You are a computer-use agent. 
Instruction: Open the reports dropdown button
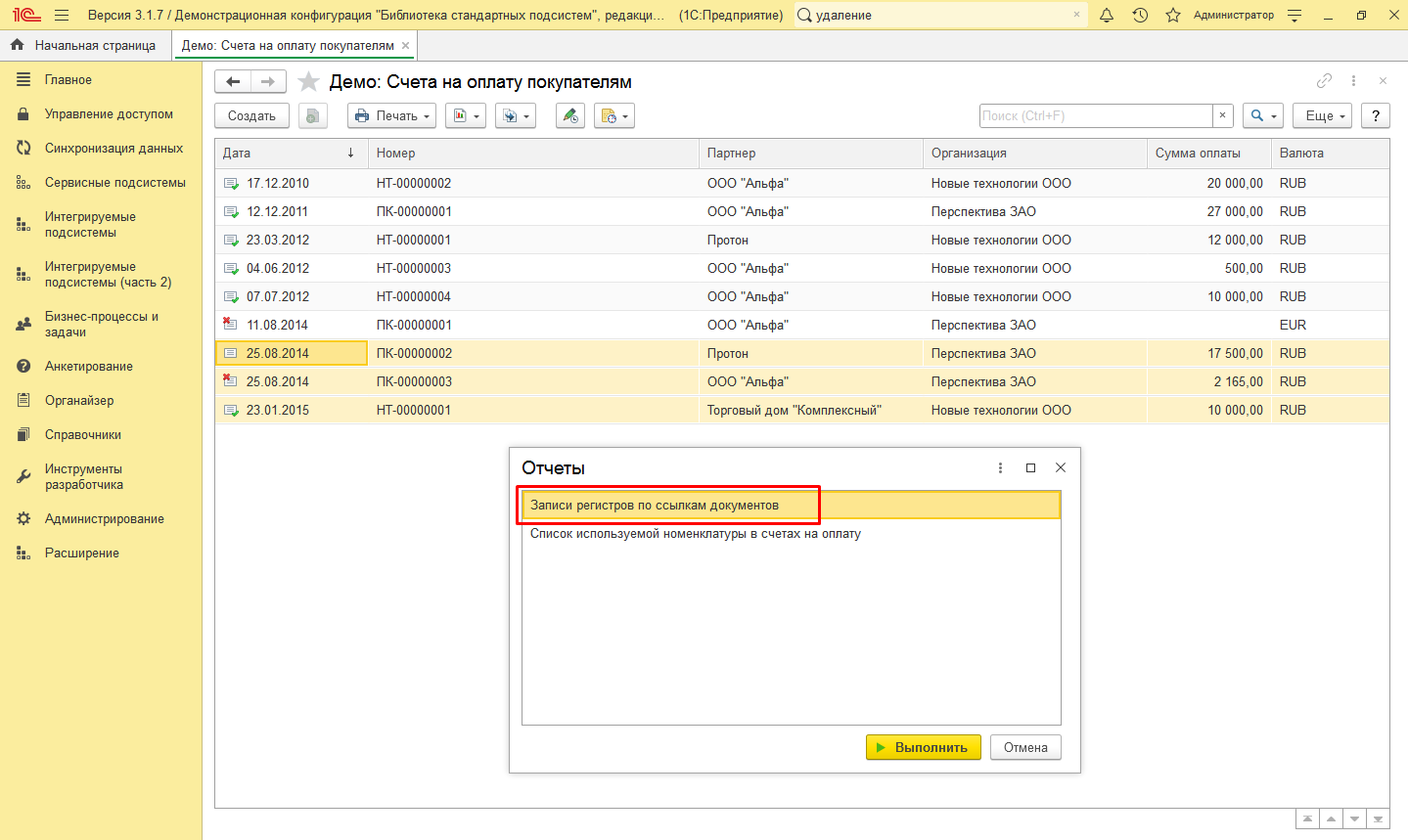466,115
